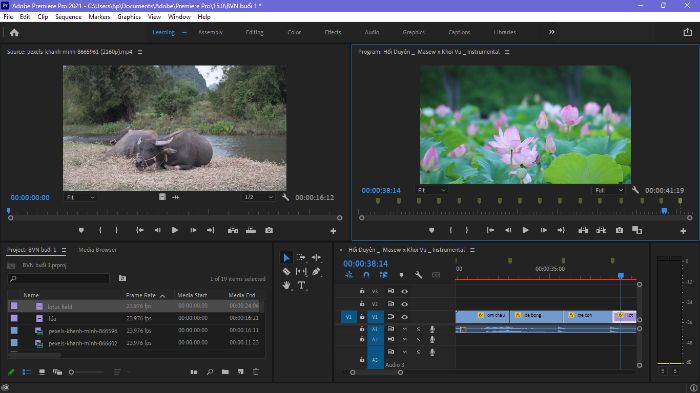Go to the Home screen icon
The width and height of the screenshot is (700, 393).
[x=14, y=33]
